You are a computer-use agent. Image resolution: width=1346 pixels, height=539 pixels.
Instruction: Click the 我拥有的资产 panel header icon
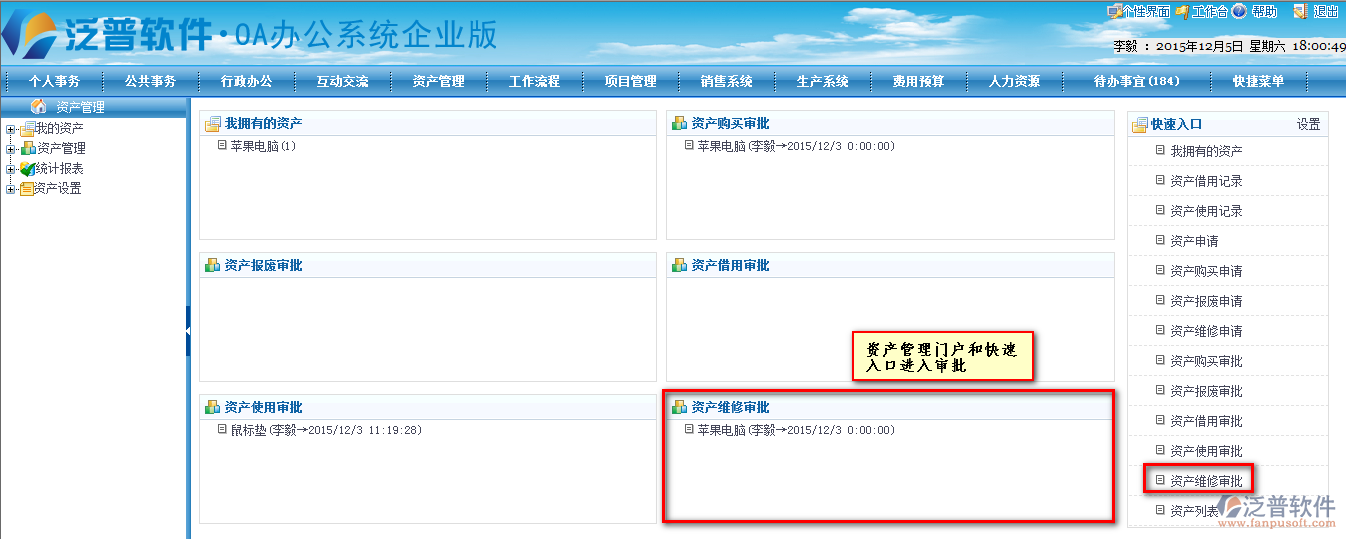coord(212,123)
